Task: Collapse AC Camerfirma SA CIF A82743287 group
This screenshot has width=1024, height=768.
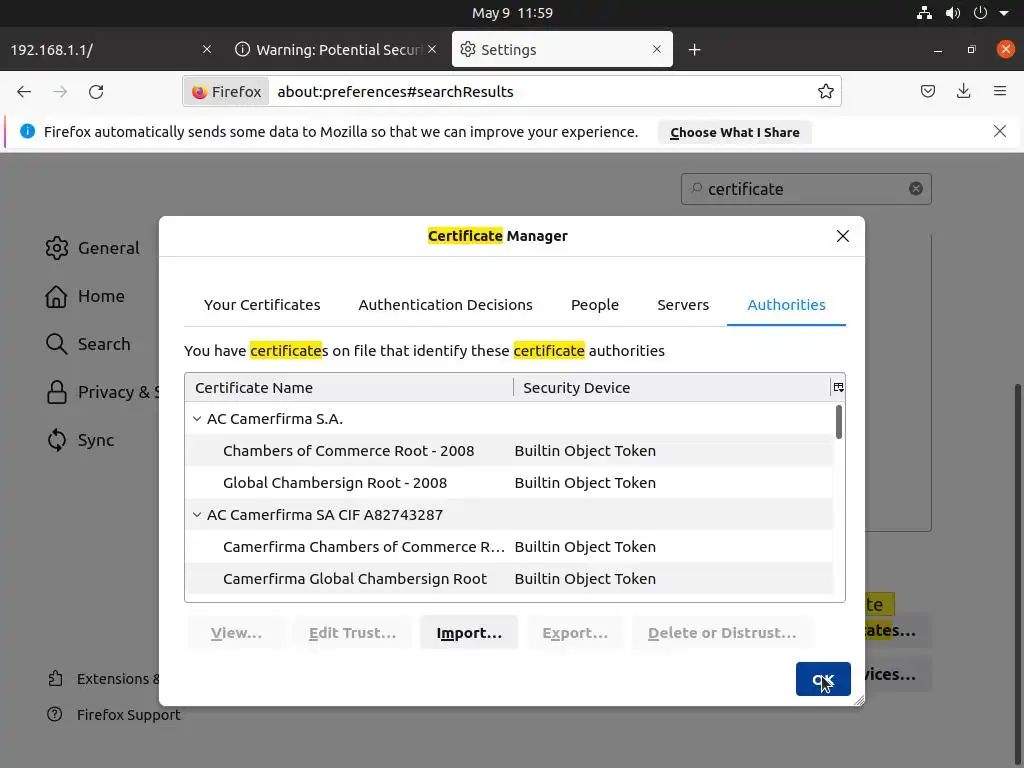Action: (x=197, y=515)
